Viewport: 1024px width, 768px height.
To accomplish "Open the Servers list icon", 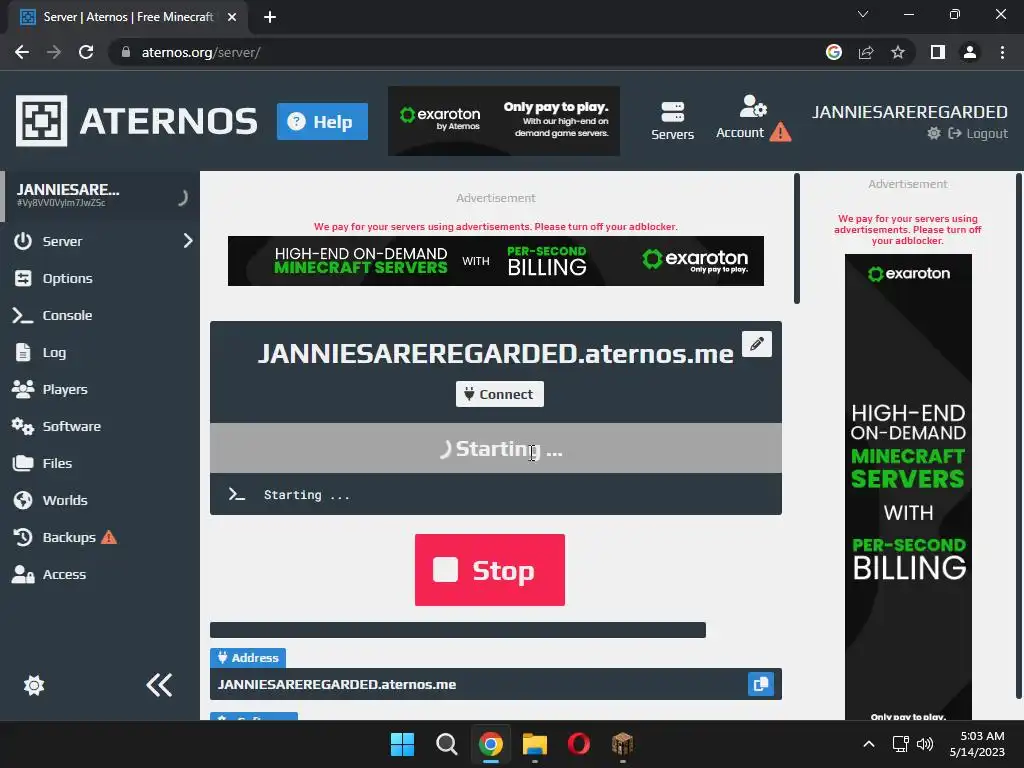I will click(672, 121).
